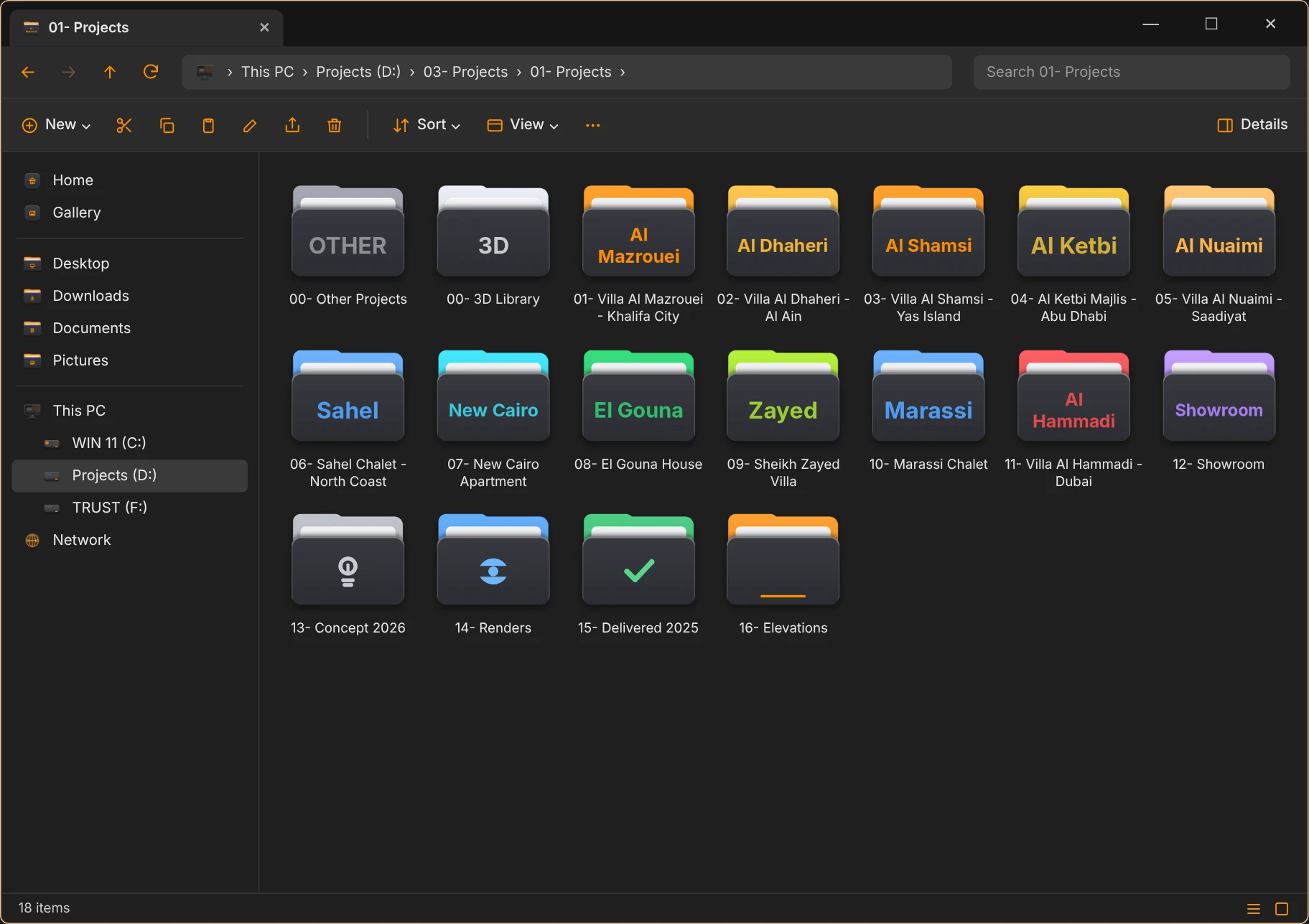The width and height of the screenshot is (1309, 924).
Task: Toggle the Details pane
Action: [1253, 125]
